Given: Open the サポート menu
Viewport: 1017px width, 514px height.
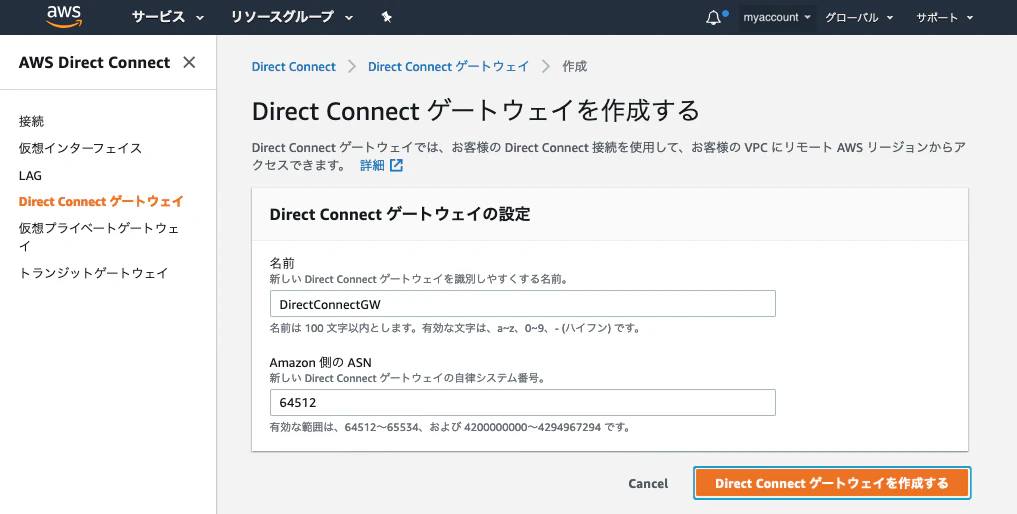Looking at the screenshot, I should [944, 18].
